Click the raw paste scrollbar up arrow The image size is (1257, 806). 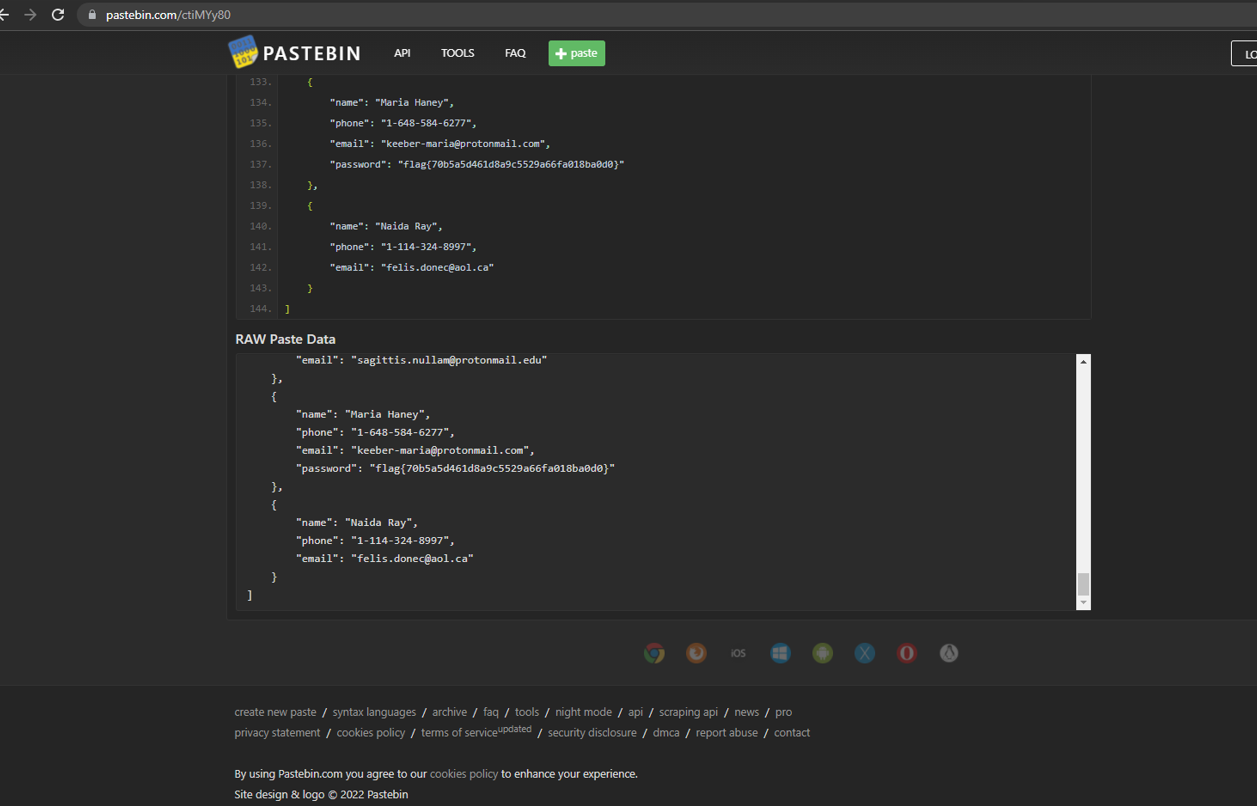tap(1083, 362)
